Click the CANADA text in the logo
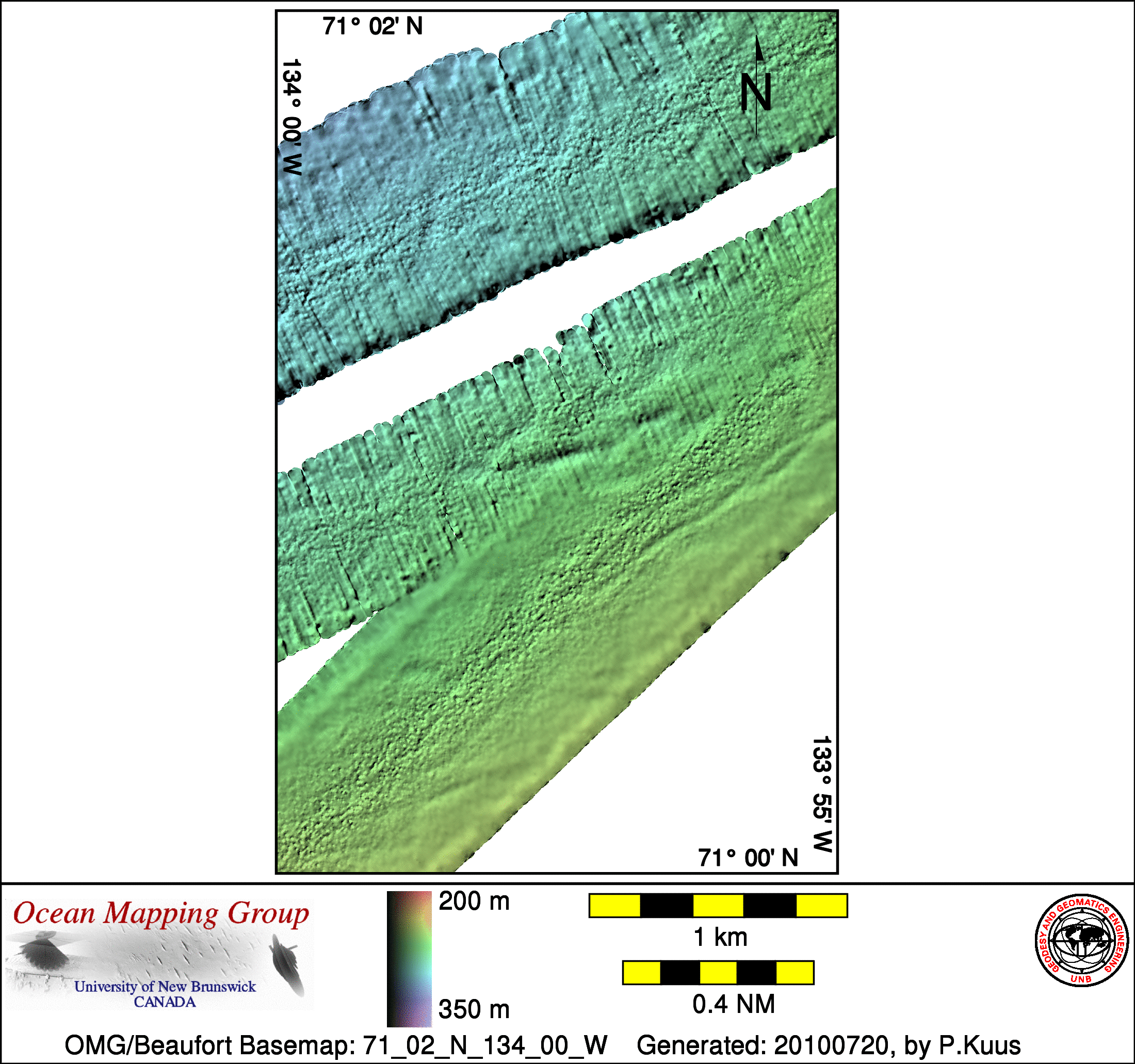 pyautogui.click(x=165, y=1002)
